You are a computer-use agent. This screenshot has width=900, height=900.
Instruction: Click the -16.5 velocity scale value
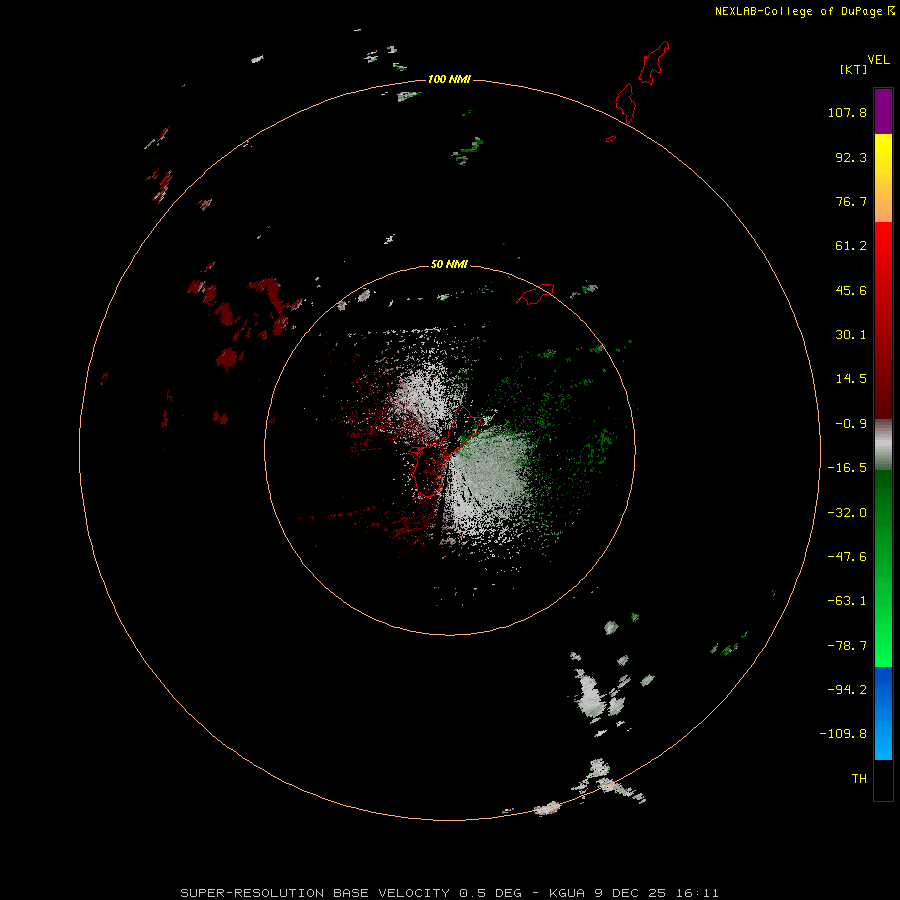847,468
